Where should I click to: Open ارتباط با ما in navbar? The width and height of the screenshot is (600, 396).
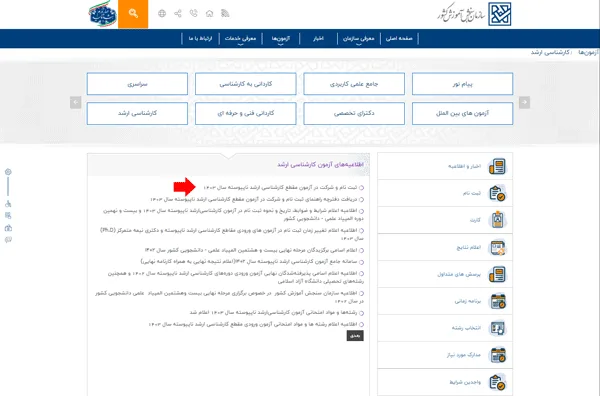tap(200, 39)
